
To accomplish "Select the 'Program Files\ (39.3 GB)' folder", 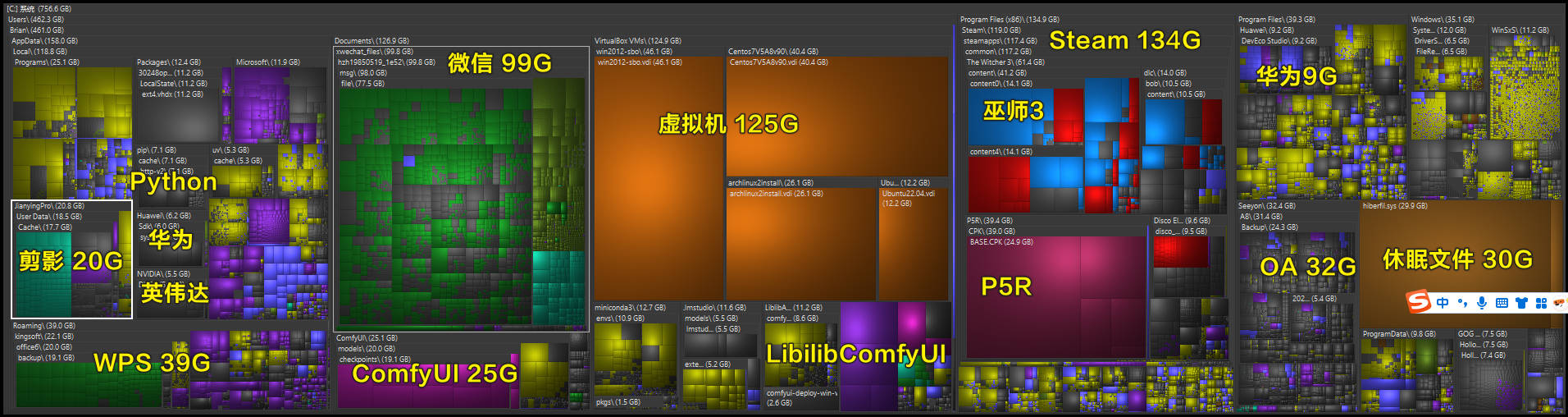I will click(x=1277, y=20).
